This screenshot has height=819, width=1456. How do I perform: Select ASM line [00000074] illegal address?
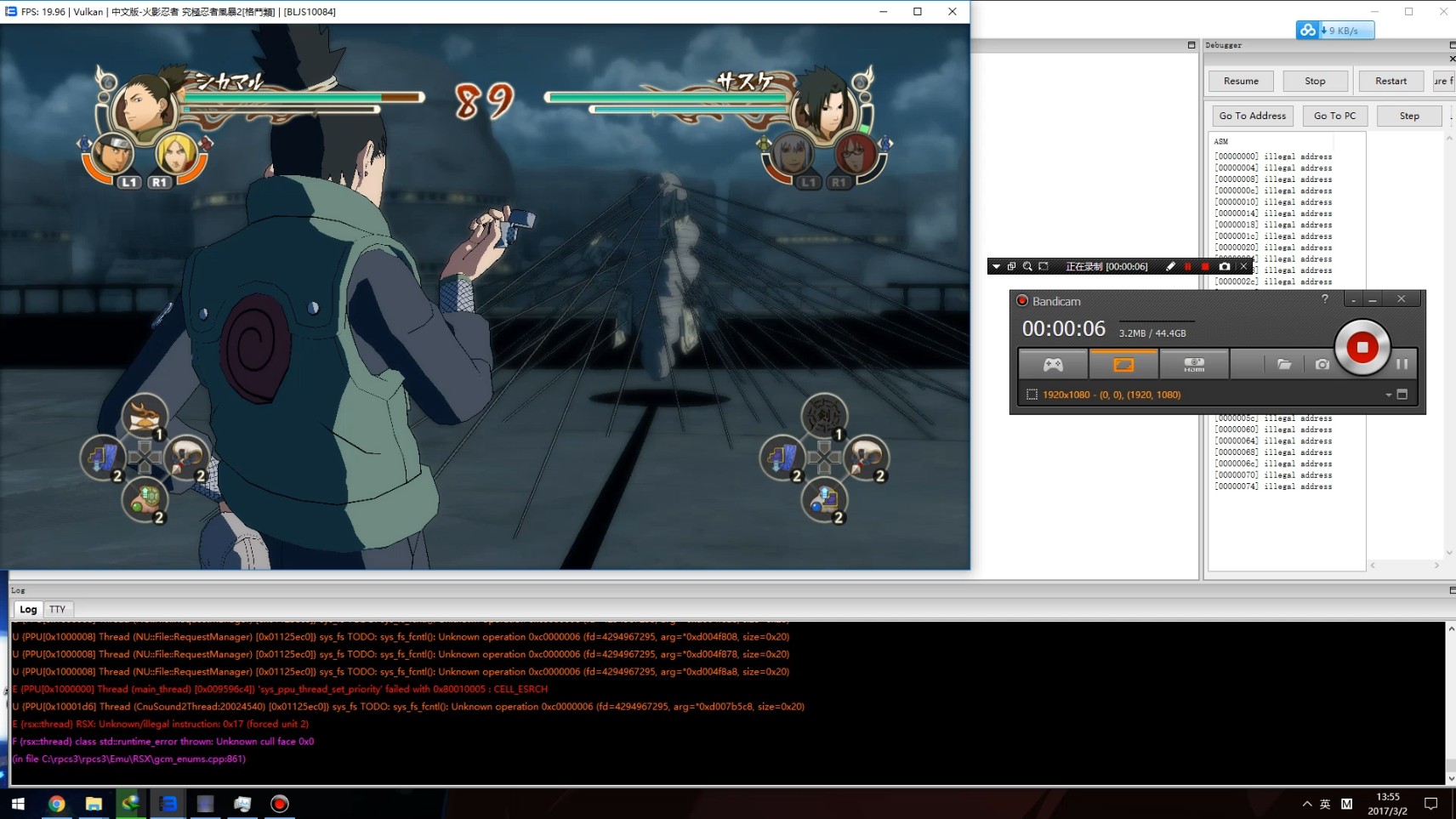tap(1273, 486)
